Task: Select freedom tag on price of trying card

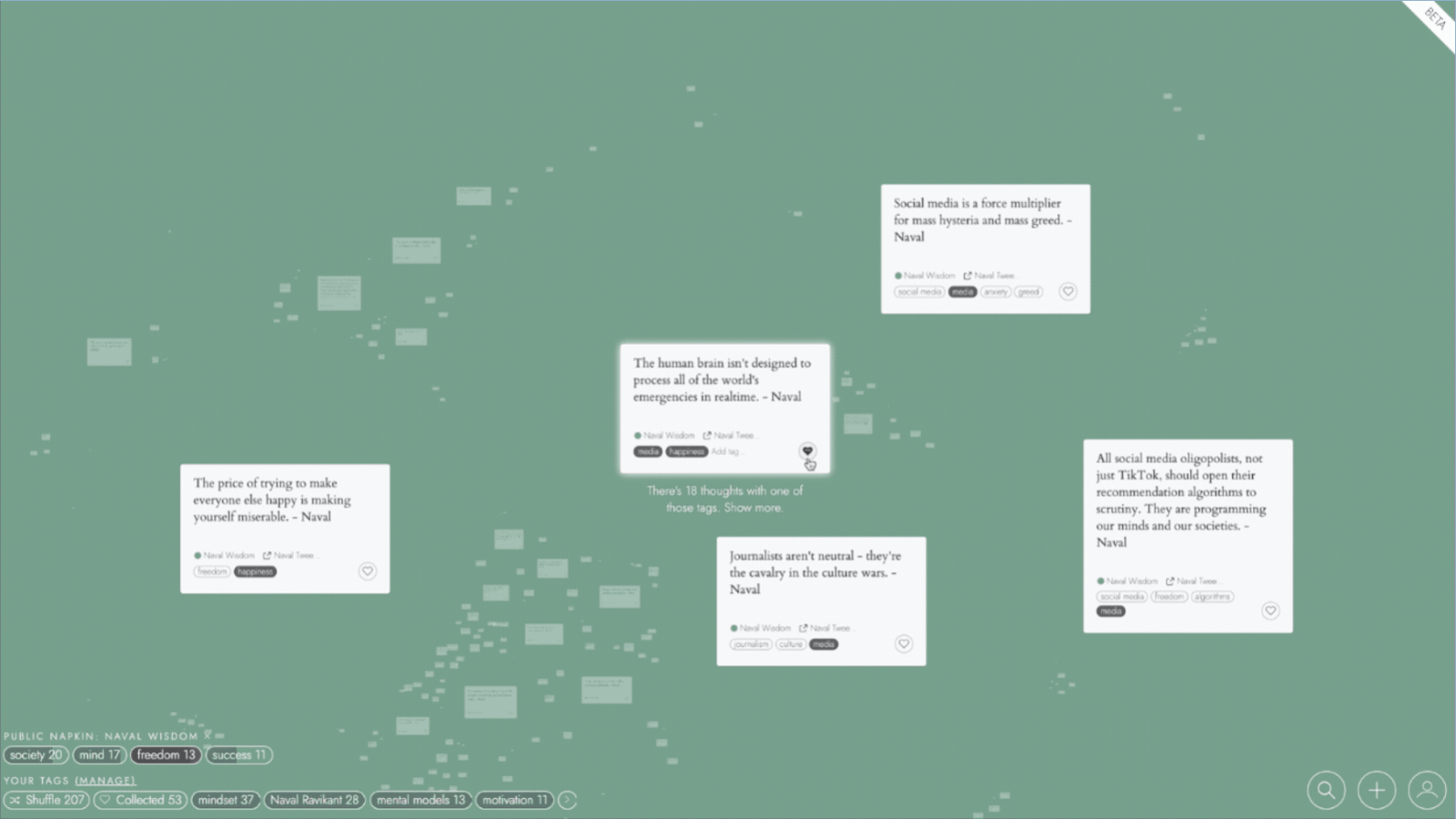Action: click(212, 571)
